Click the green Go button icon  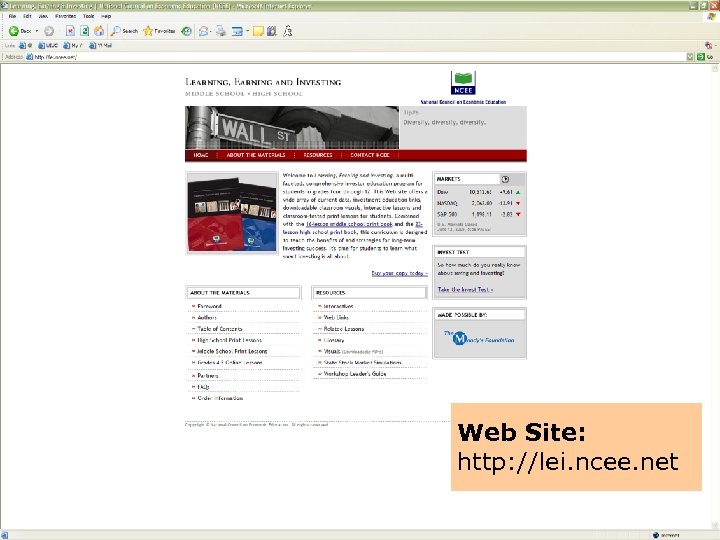point(701,57)
